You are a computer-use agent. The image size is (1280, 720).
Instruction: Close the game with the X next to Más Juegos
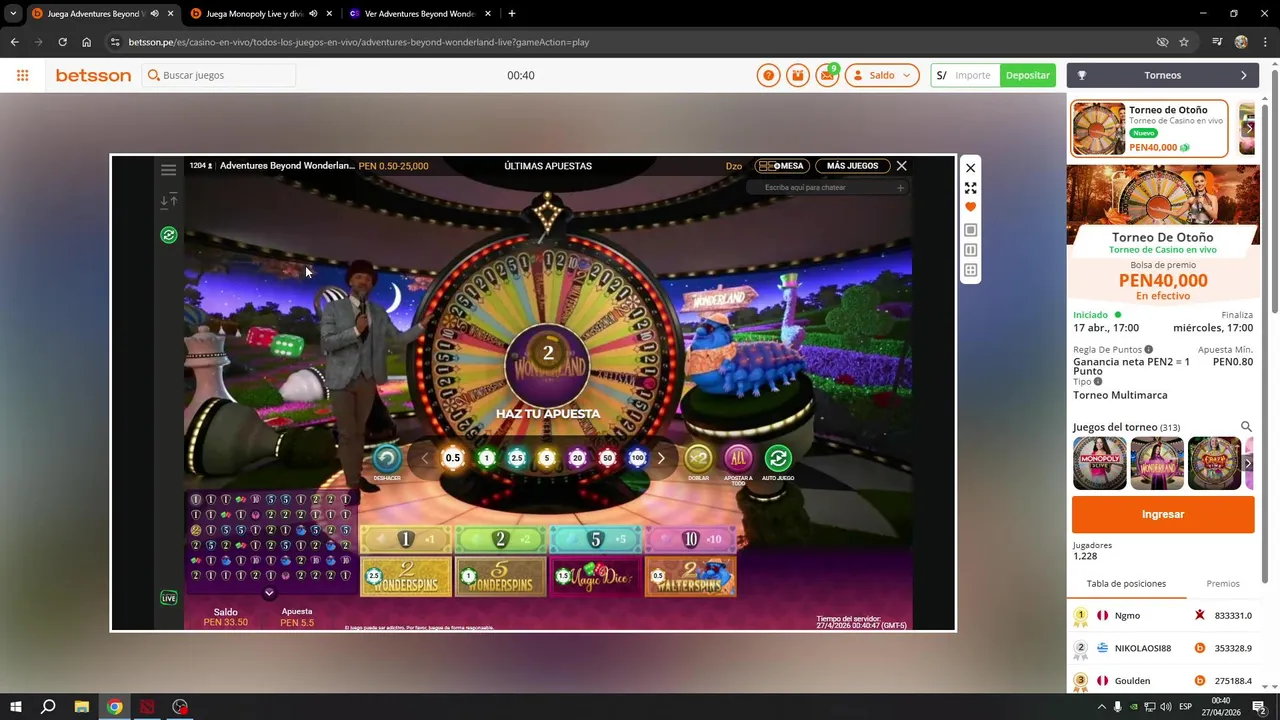click(x=901, y=166)
